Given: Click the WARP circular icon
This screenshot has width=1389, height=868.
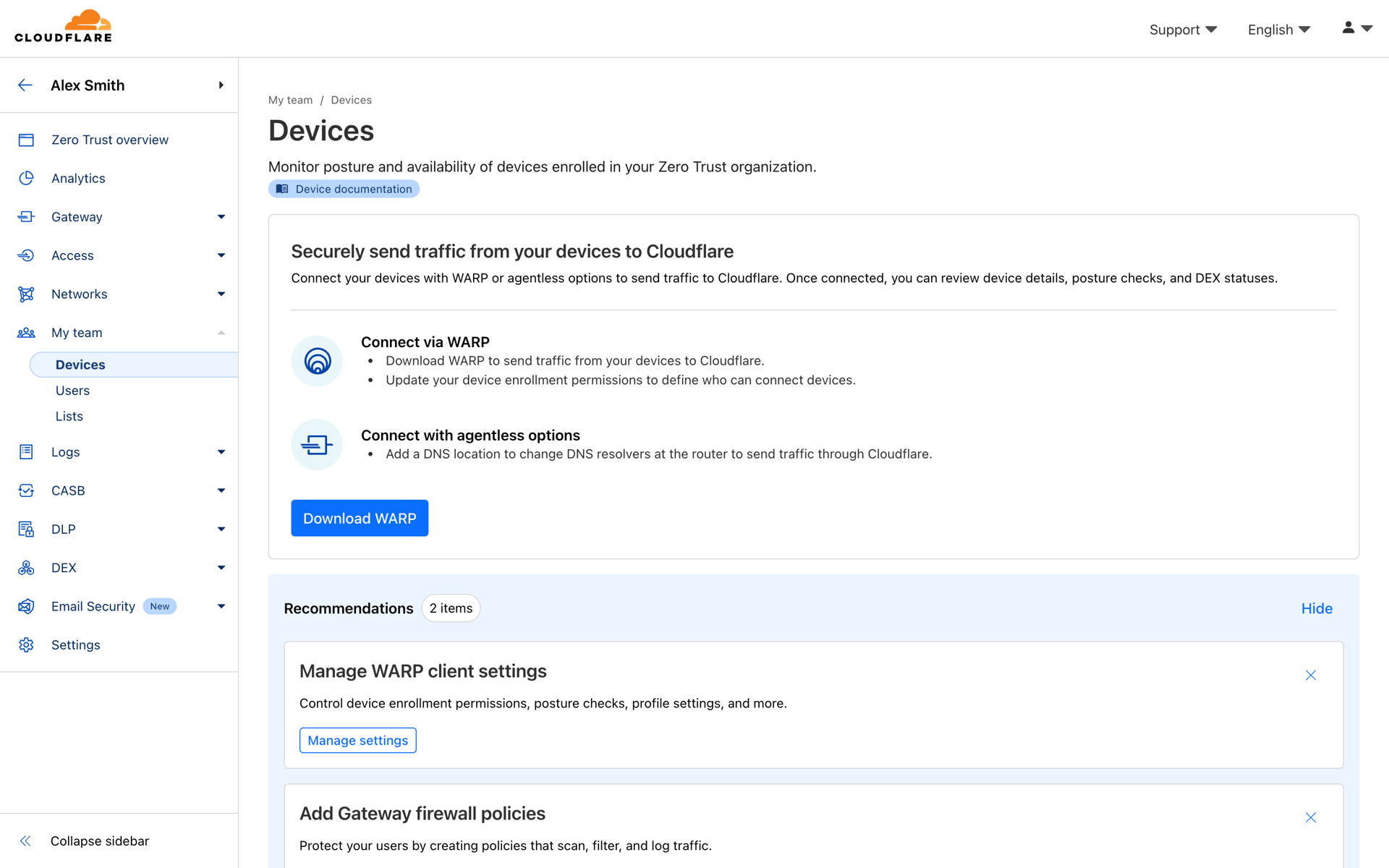Looking at the screenshot, I should click(317, 361).
